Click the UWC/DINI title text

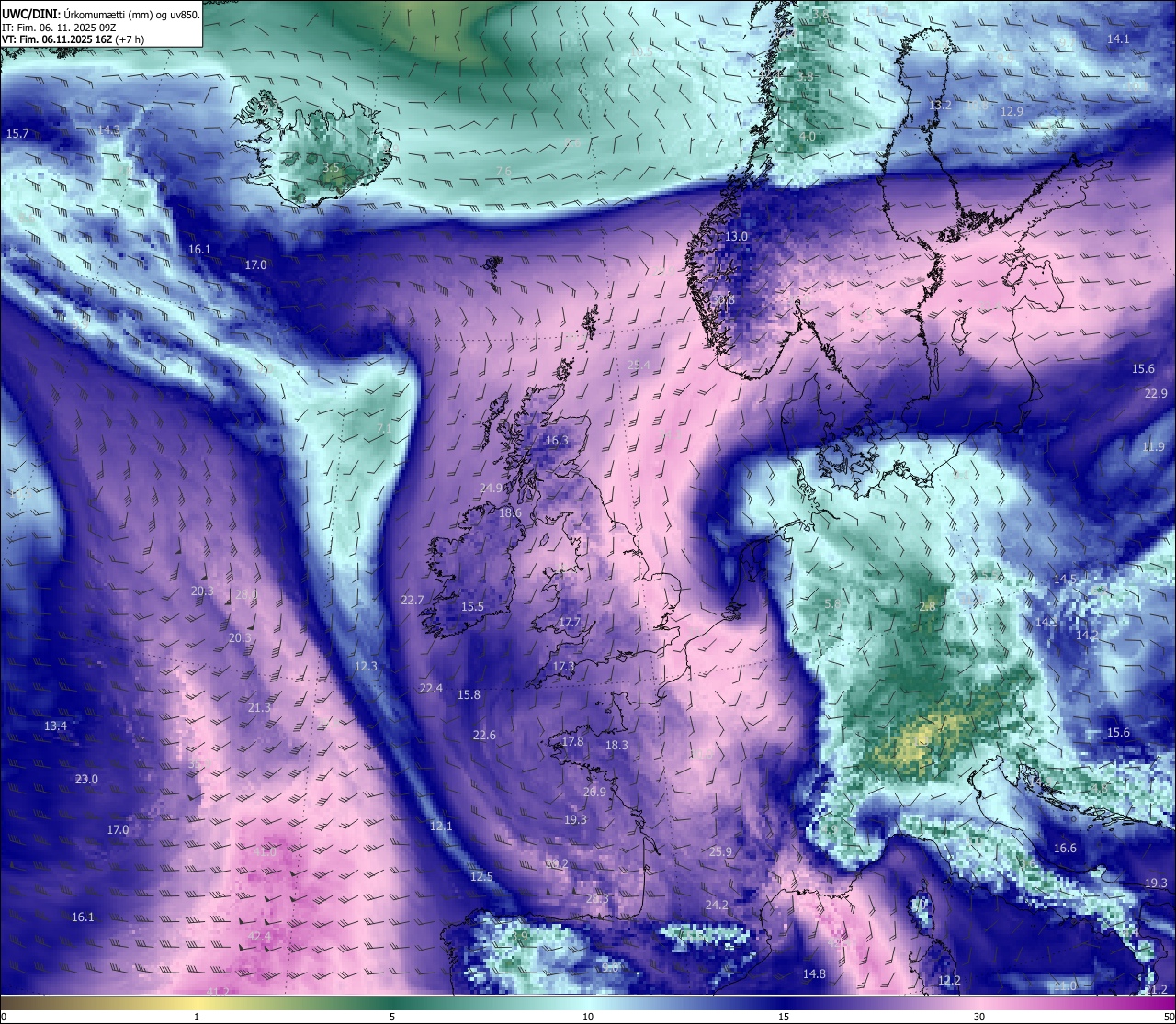tap(31, 14)
